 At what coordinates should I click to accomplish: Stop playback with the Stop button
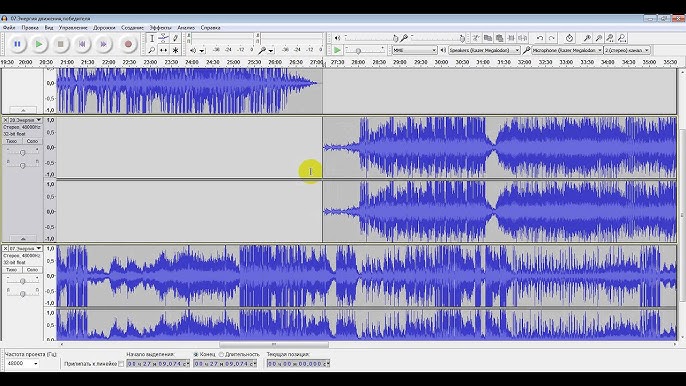(60, 44)
